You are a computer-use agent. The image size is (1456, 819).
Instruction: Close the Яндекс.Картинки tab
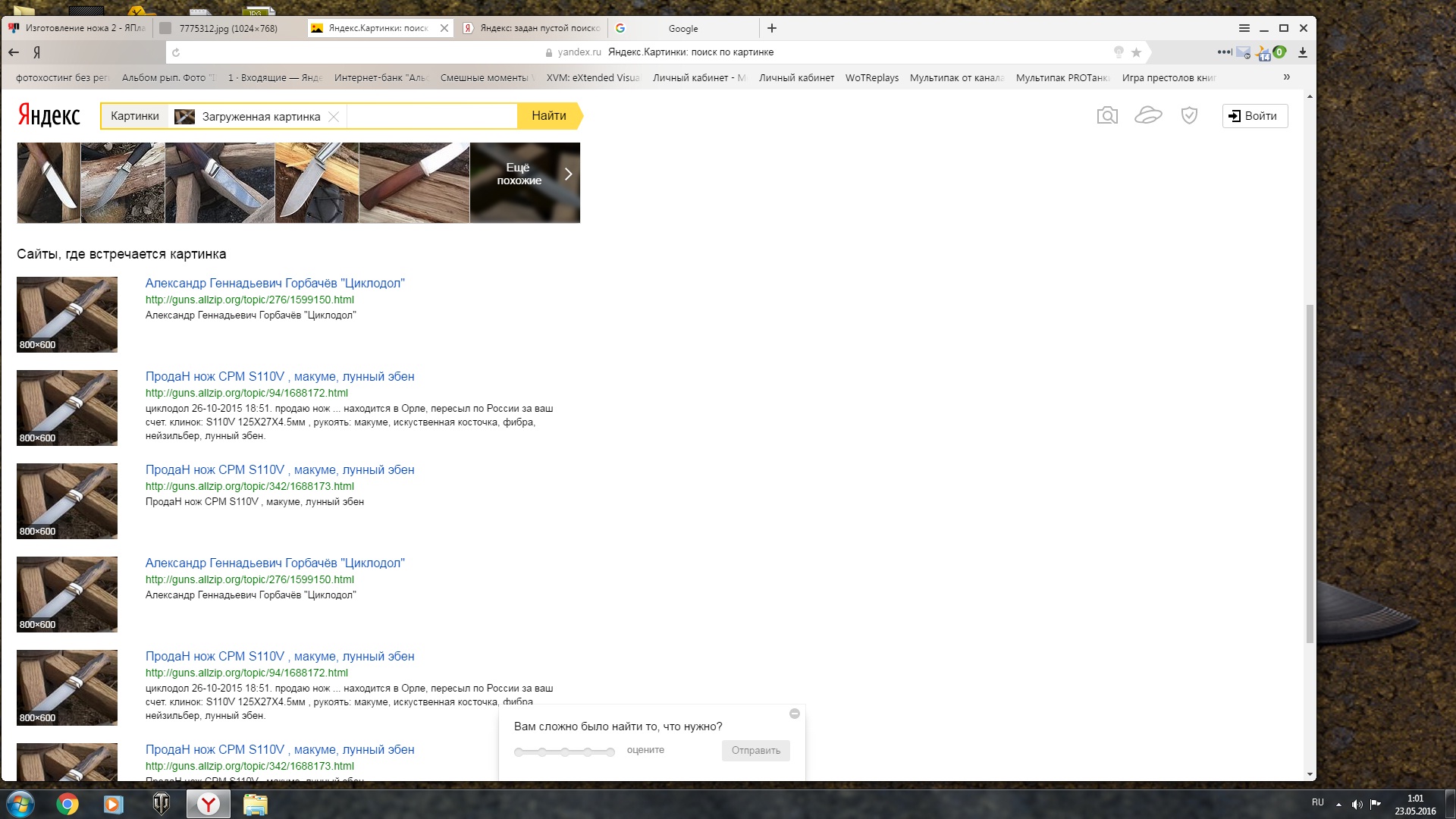[x=444, y=28]
